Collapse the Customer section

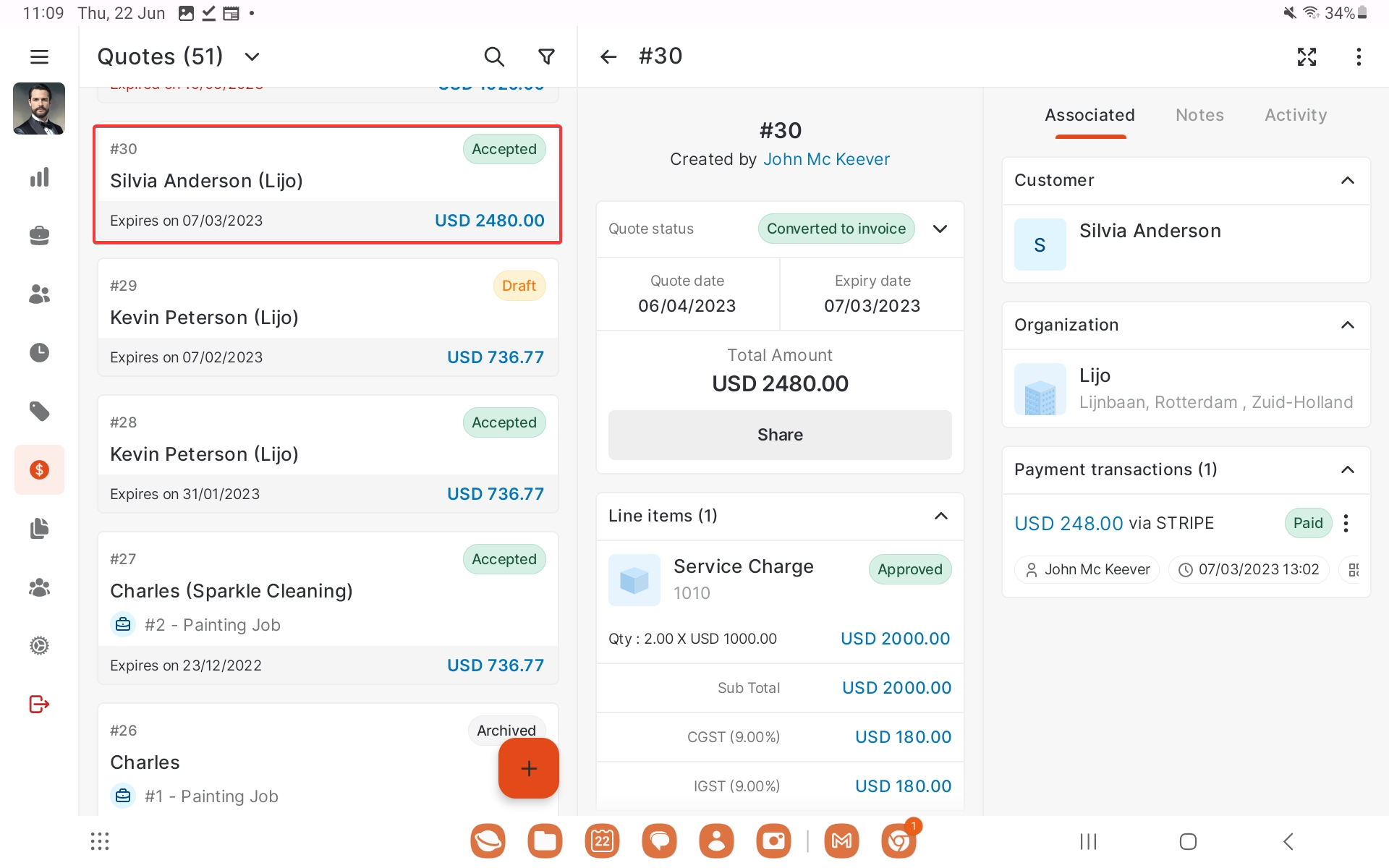pyautogui.click(x=1347, y=180)
